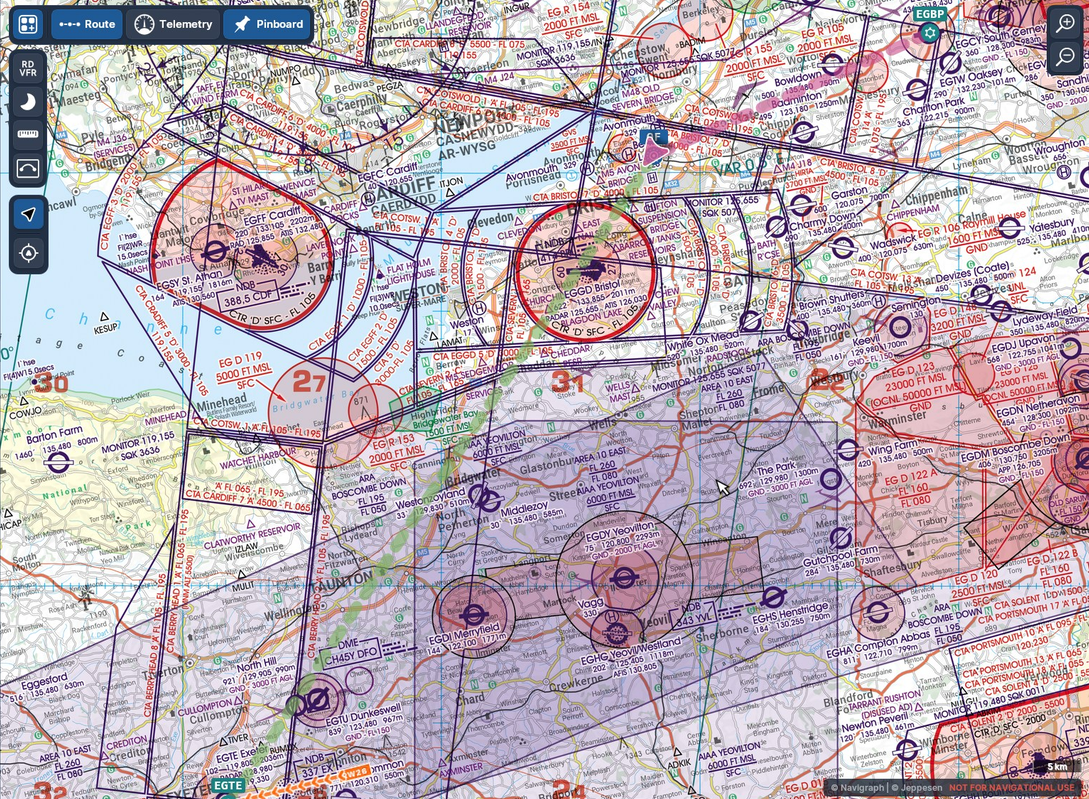Click the EGDY Yeovilton airfield symbol

tap(623, 577)
